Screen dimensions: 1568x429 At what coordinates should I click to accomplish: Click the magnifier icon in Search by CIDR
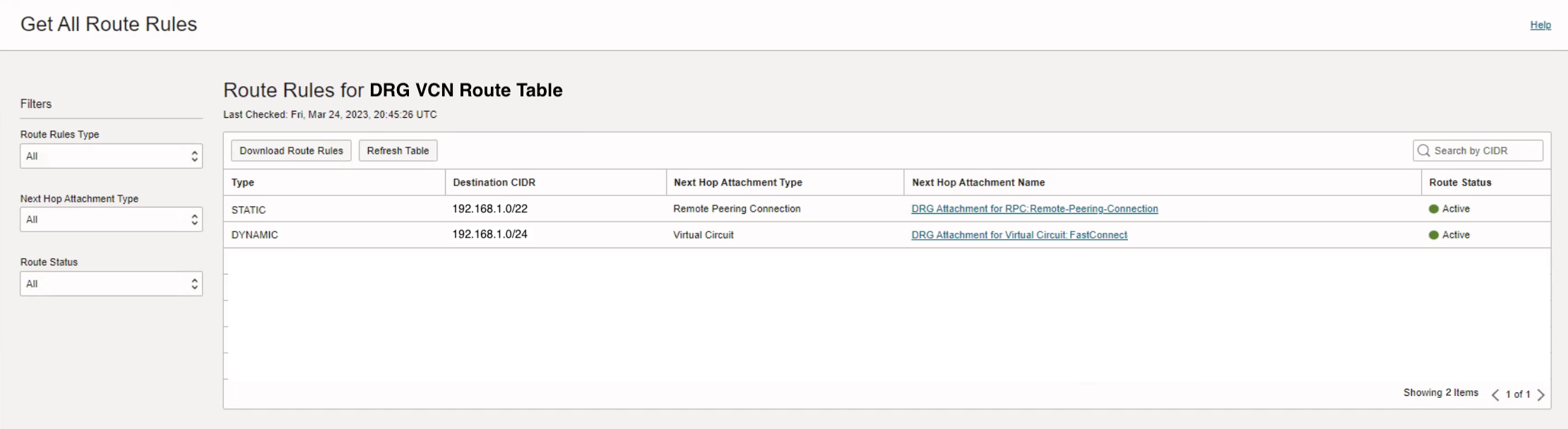pos(1424,150)
